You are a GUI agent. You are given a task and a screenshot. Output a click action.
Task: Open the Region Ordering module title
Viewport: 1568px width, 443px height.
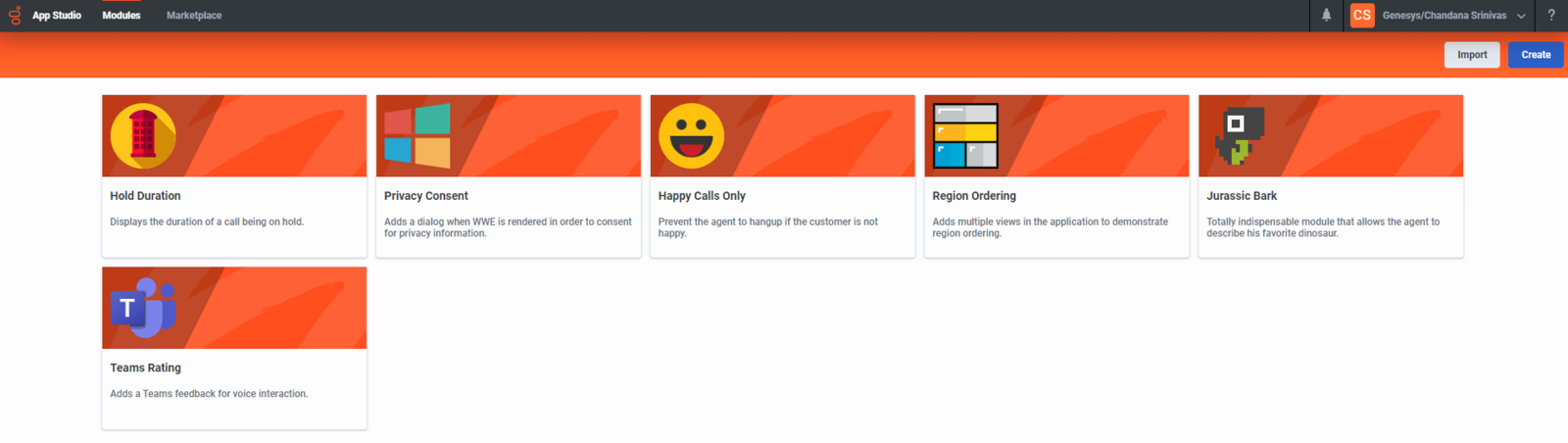(x=974, y=196)
